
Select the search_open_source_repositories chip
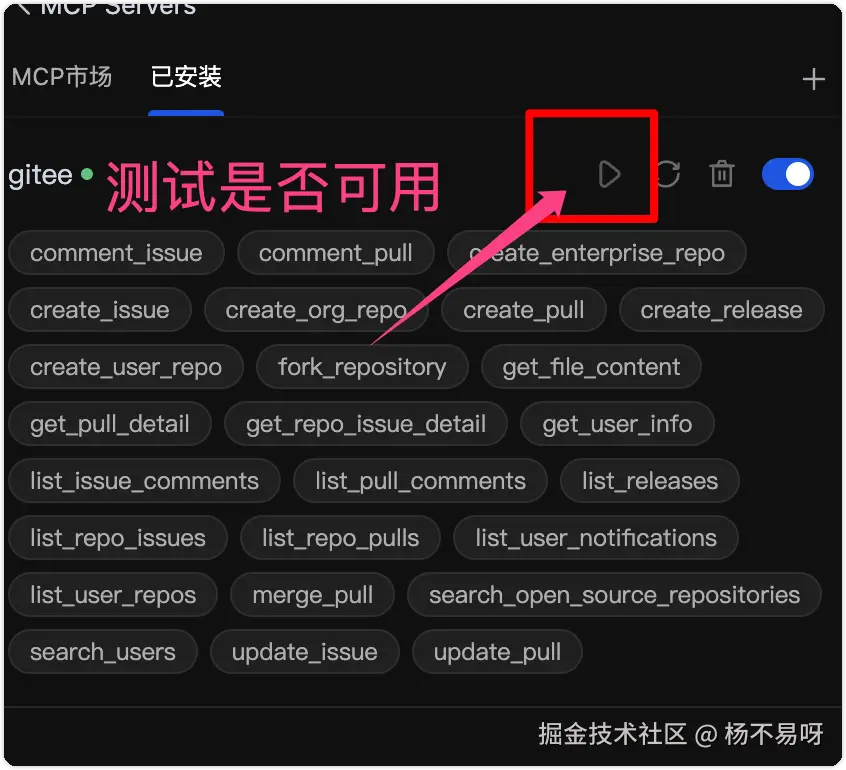[x=614, y=595]
